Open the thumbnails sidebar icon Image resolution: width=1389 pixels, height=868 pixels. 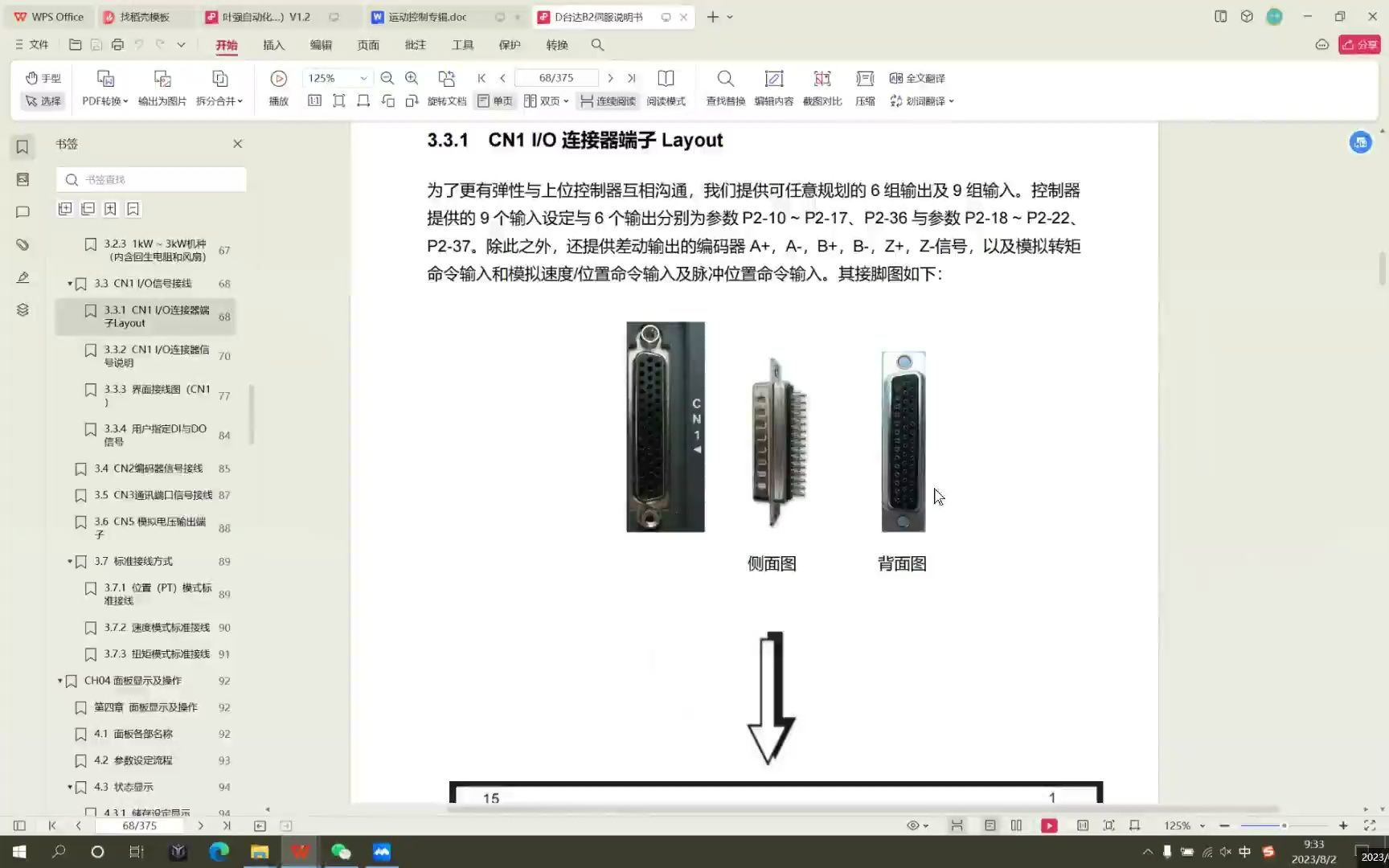[x=23, y=179]
